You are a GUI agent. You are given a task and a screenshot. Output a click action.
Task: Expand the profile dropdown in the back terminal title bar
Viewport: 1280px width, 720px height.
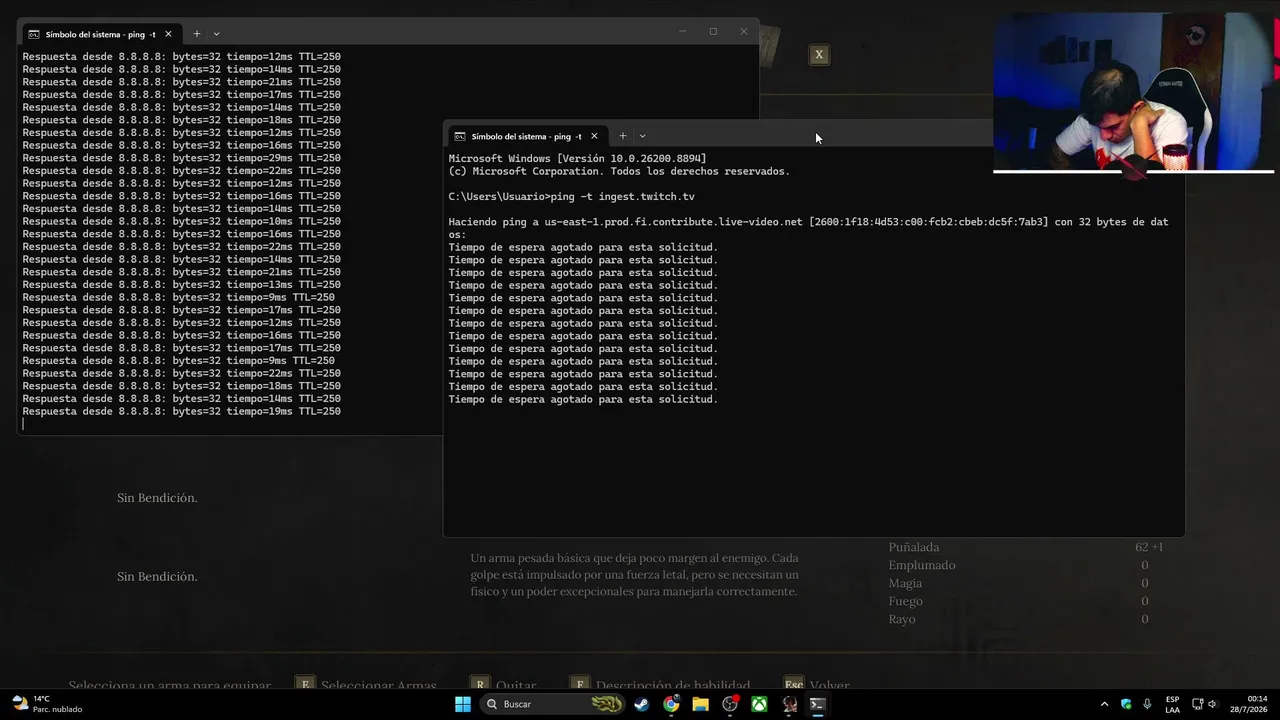216,34
